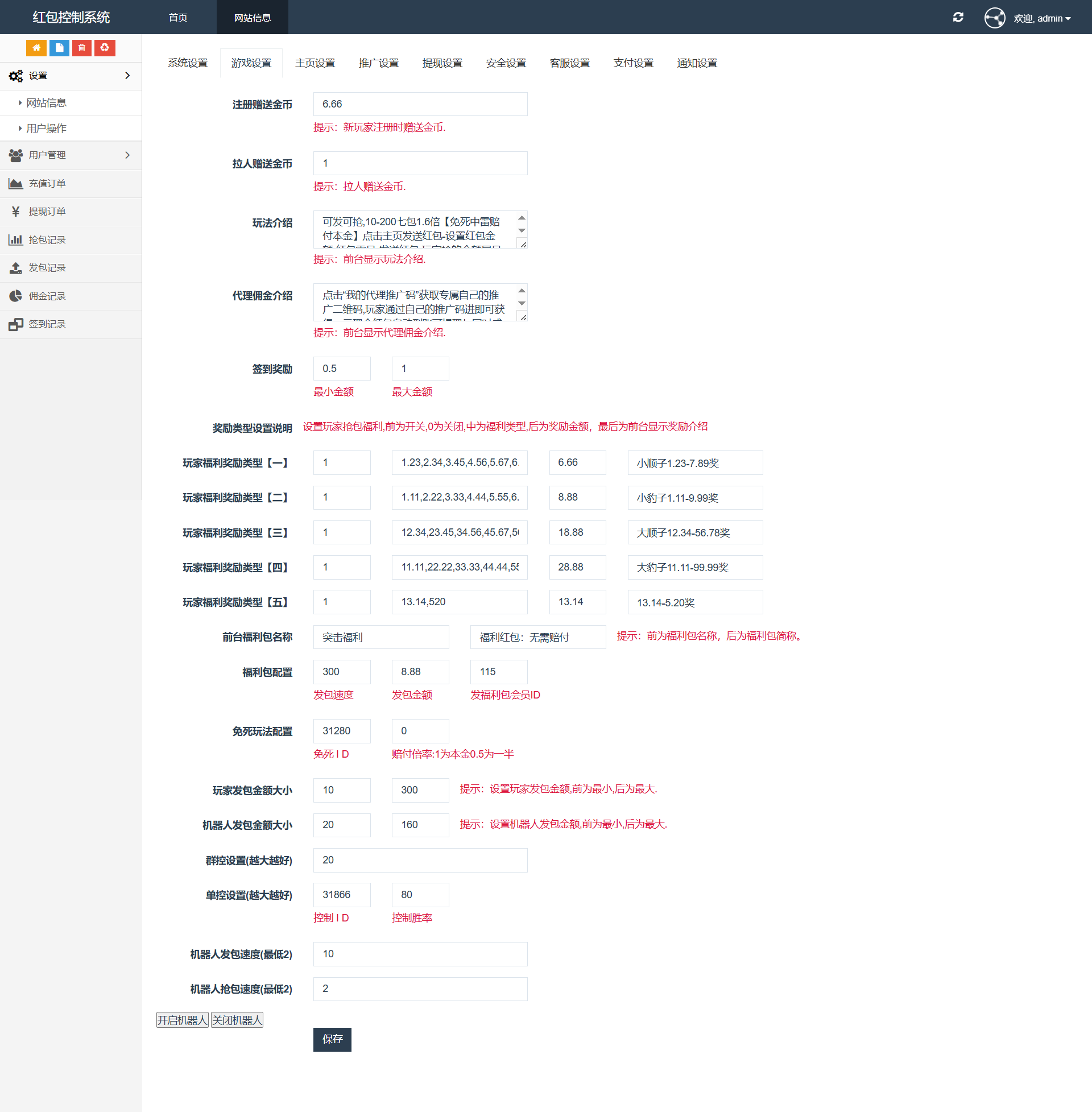Image resolution: width=1092 pixels, height=1112 pixels.
Task: Switch to the 提现设置 tab
Action: (442, 63)
